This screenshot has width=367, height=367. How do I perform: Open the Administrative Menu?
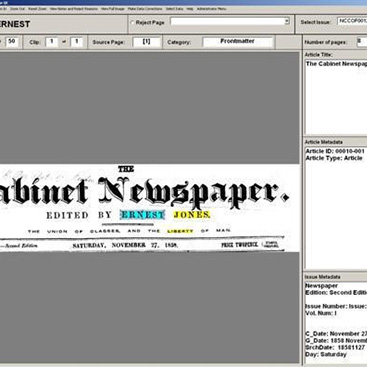coord(212,9)
